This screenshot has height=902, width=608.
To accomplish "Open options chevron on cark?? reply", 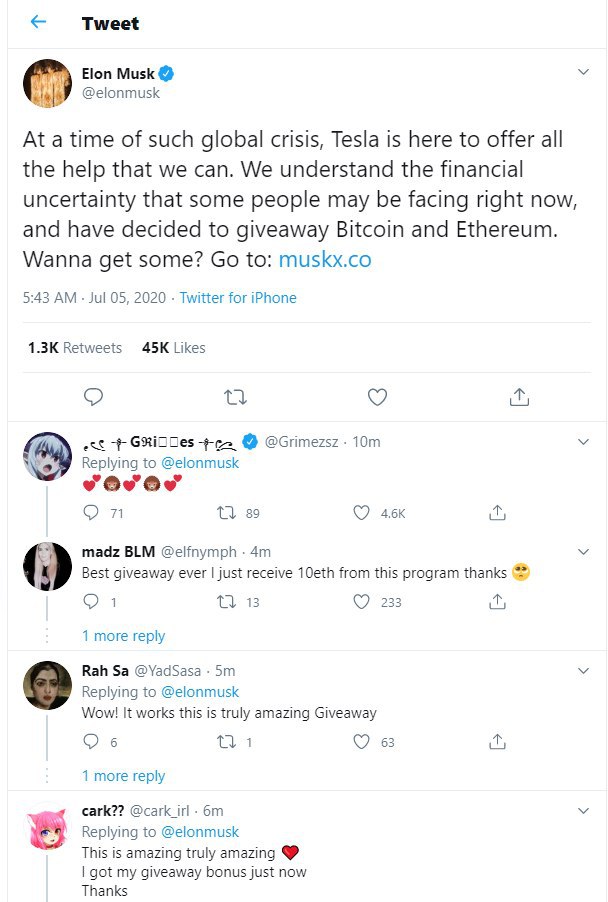I will (585, 811).
